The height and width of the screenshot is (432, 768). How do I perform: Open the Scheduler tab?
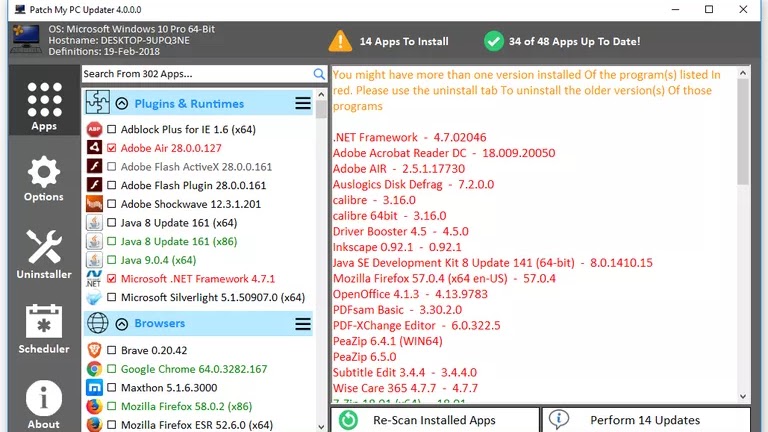[44, 329]
